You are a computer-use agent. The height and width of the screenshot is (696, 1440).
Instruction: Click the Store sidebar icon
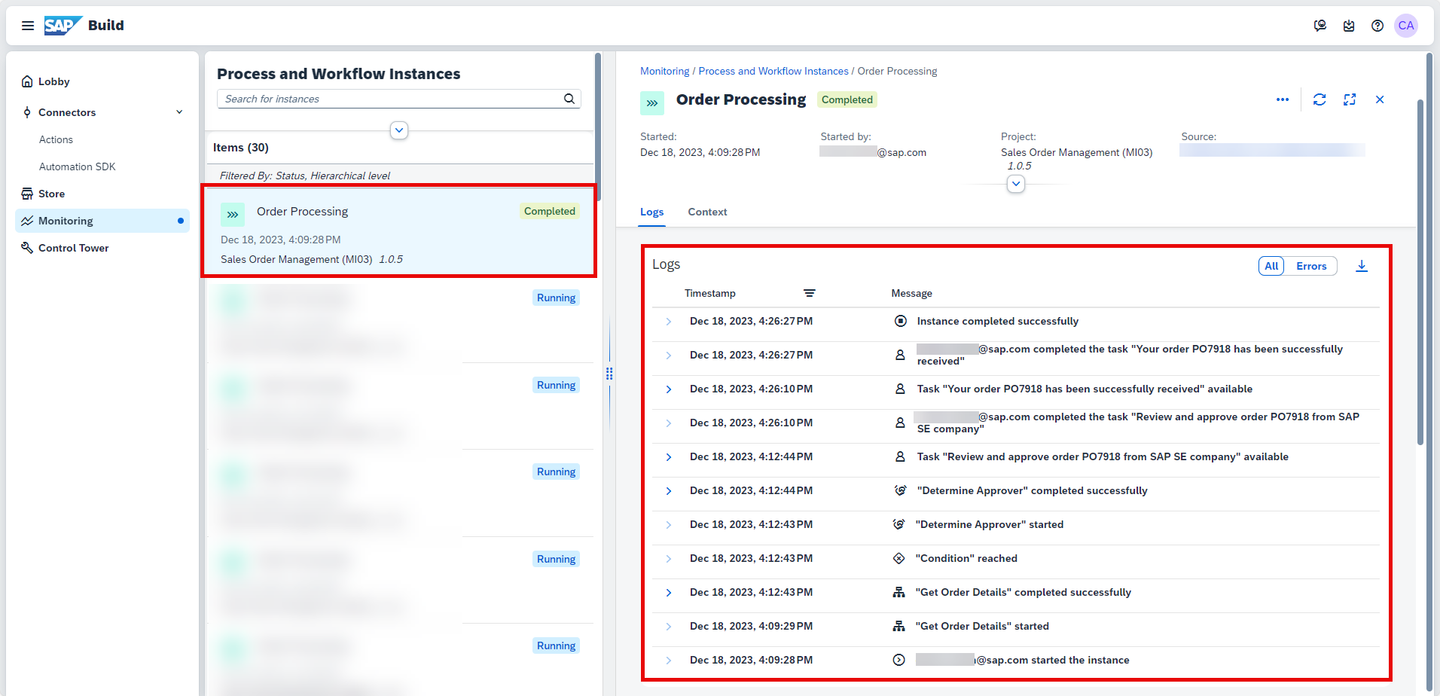point(27,194)
